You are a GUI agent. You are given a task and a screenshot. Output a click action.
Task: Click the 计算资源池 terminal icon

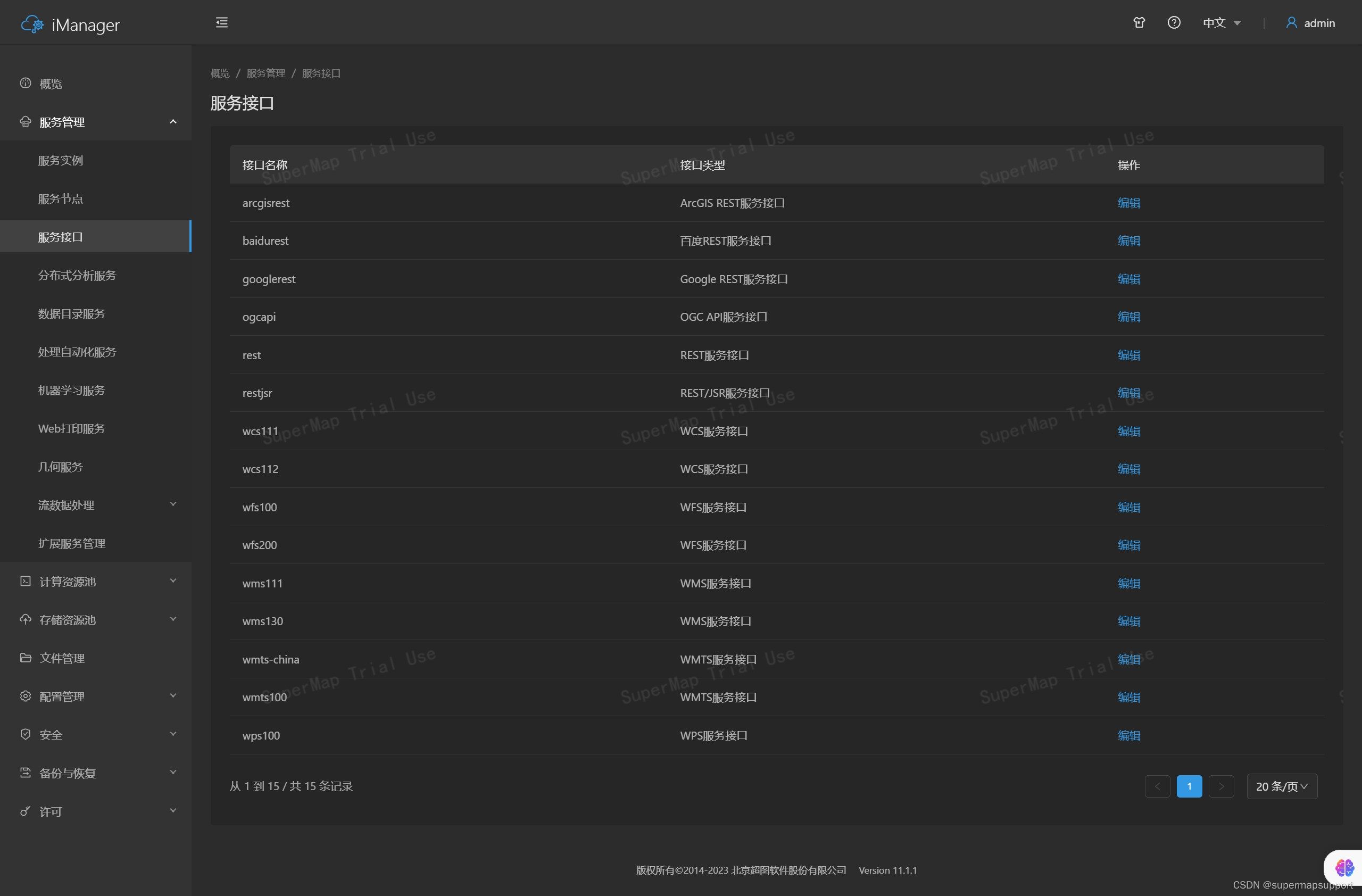[25, 580]
